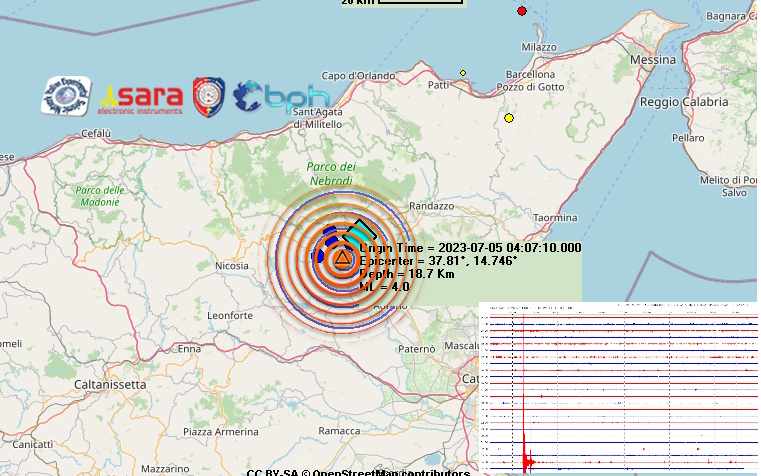Click the Epicenter coordinates text line

click(438, 261)
